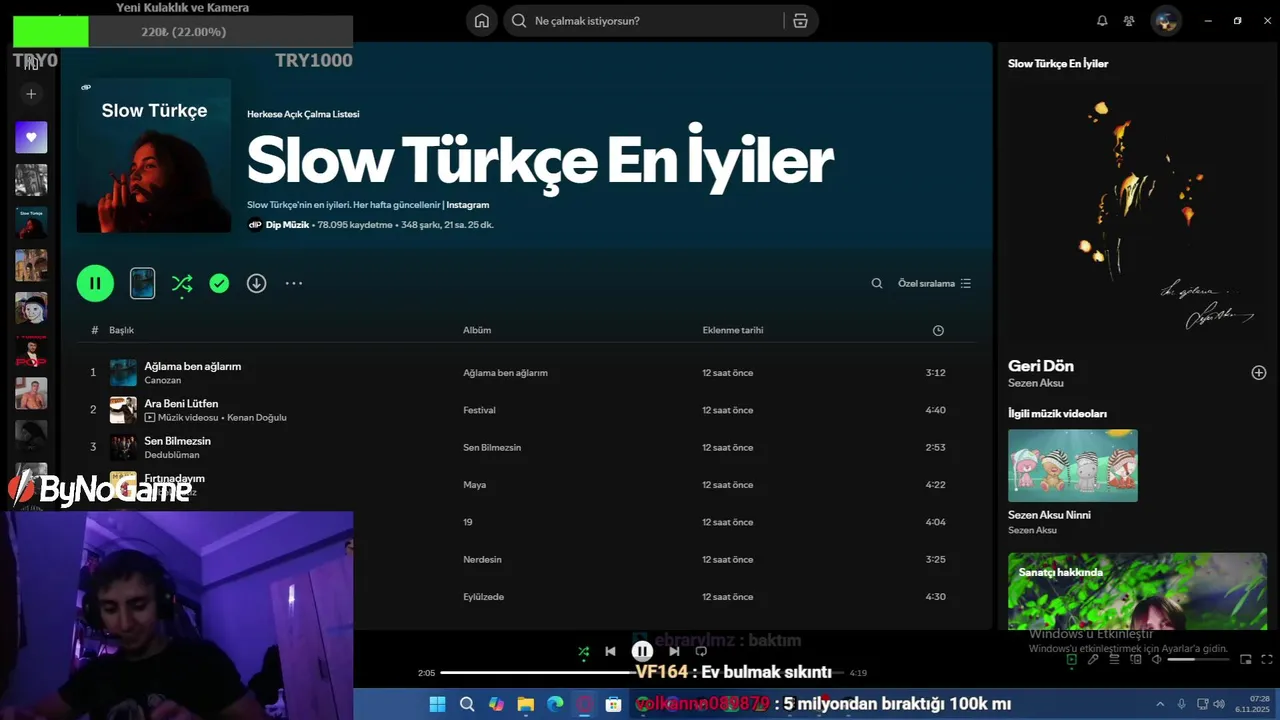Open the notifications bell icon
The width and height of the screenshot is (1280, 720).
1102,21
